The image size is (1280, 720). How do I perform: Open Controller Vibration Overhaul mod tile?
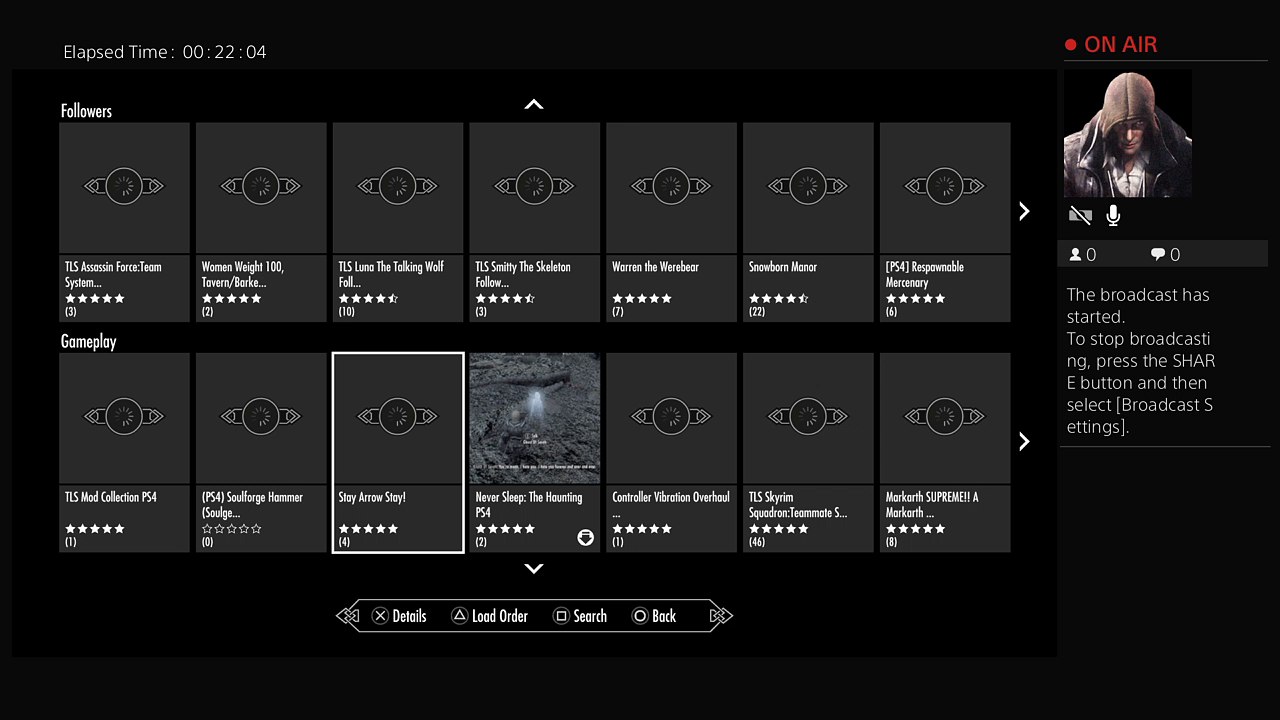pyautogui.click(x=672, y=452)
